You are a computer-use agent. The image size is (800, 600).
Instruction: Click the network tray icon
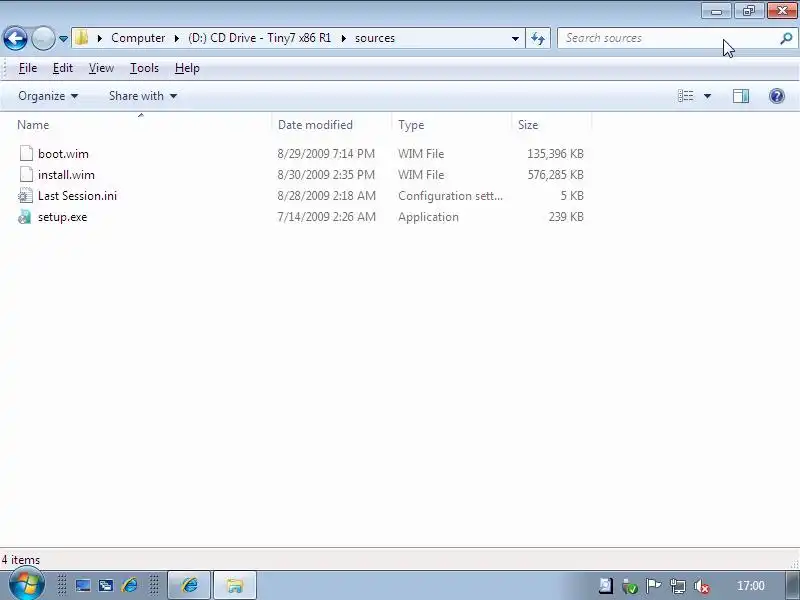[678, 586]
